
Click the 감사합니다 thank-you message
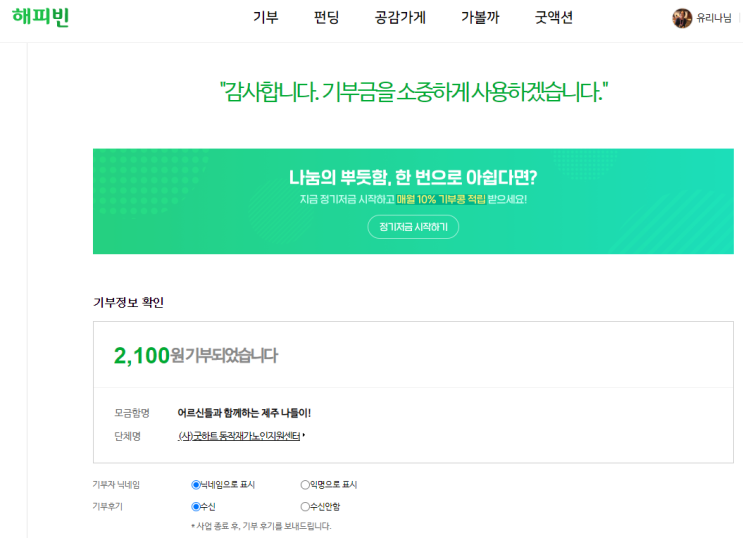point(413,93)
